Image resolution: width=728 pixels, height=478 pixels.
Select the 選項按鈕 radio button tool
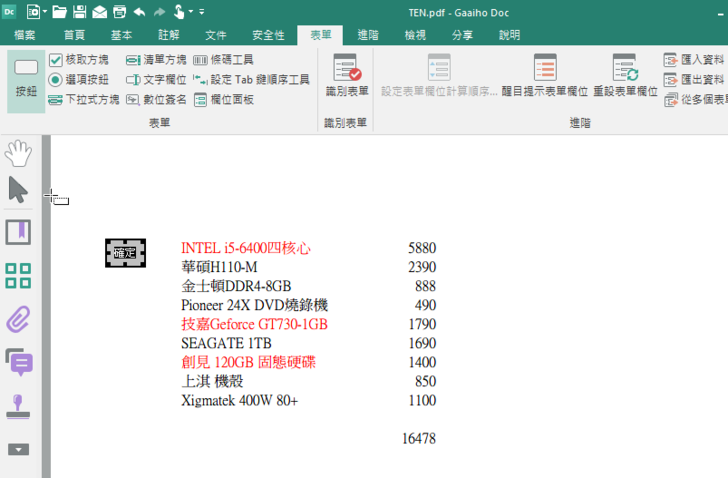79,79
